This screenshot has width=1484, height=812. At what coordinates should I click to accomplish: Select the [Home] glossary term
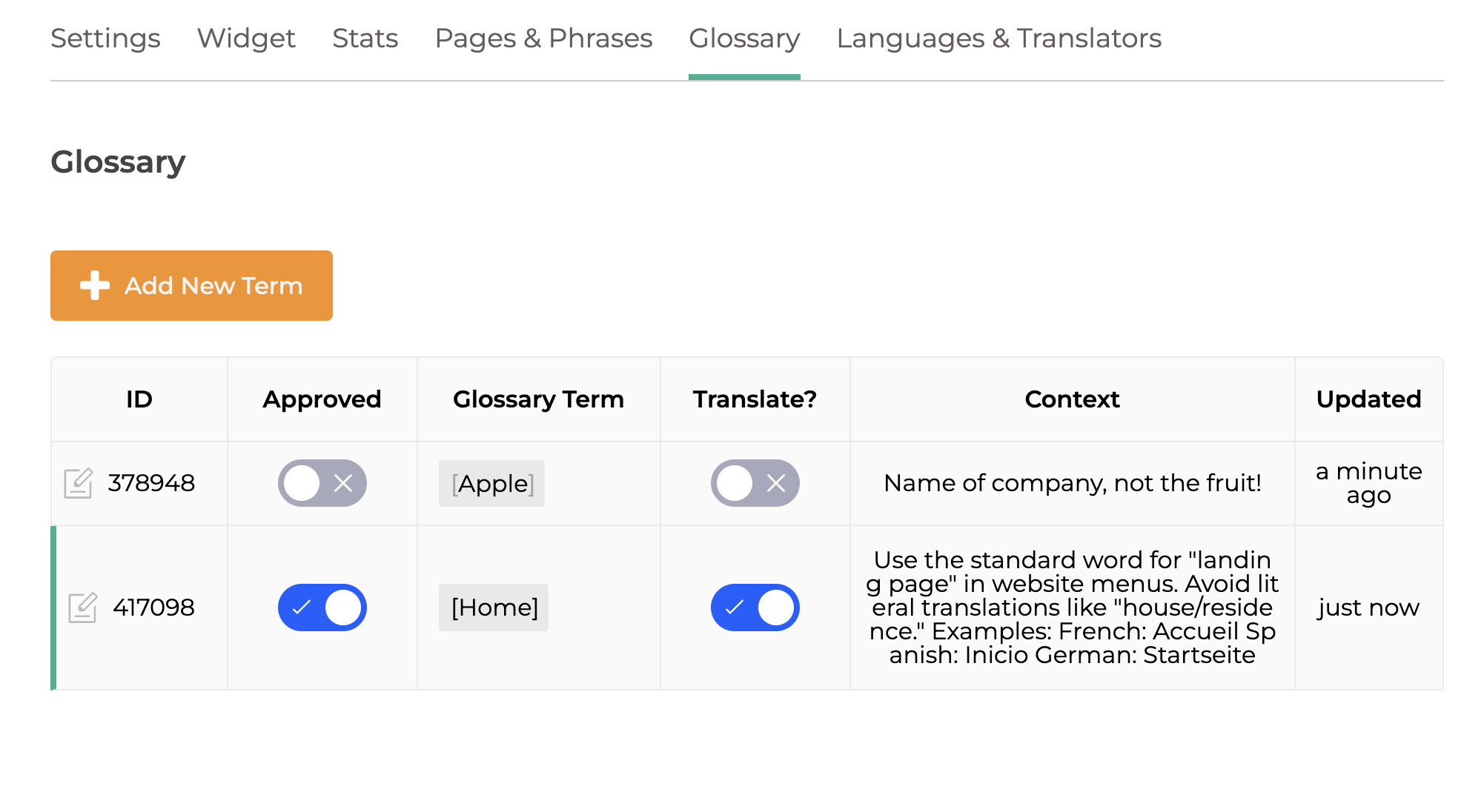(494, 607)
